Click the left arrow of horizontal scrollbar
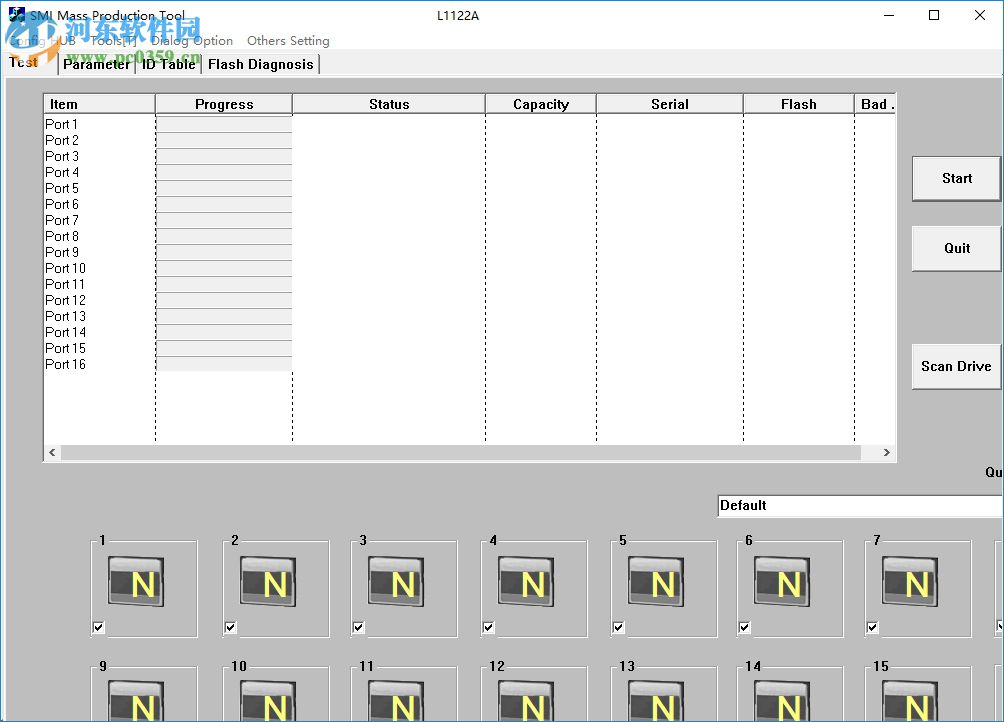 [53, 453]
